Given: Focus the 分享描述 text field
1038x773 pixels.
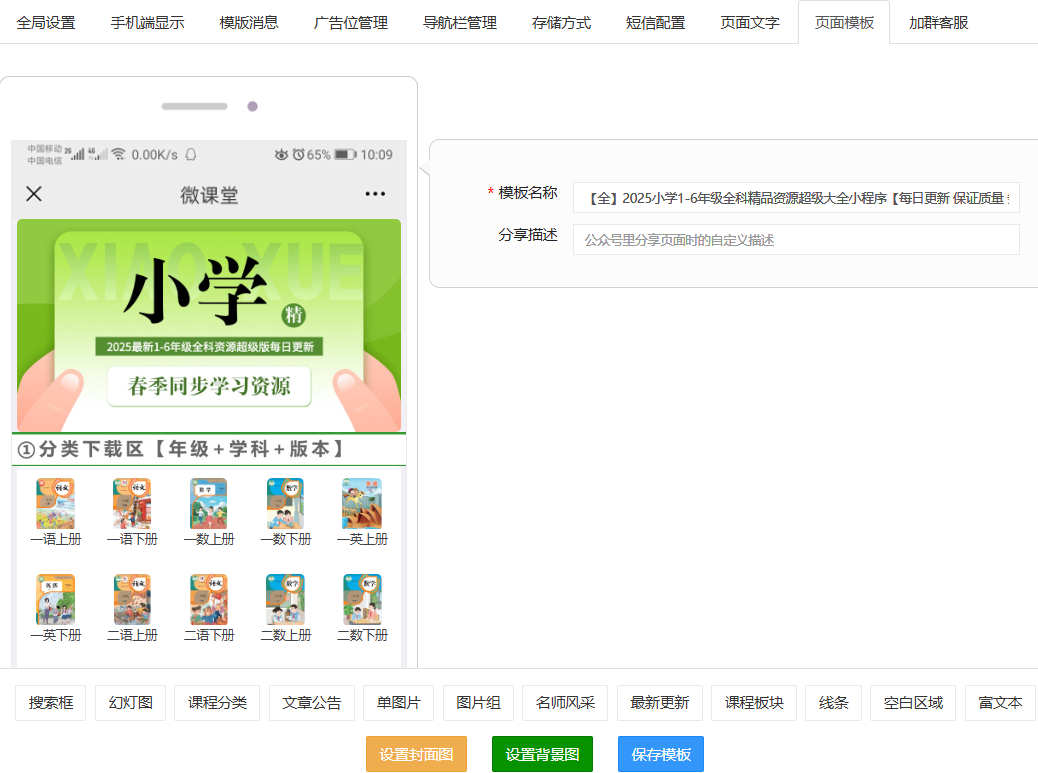Looking at the screenshot, I should (x=795, y=240).
